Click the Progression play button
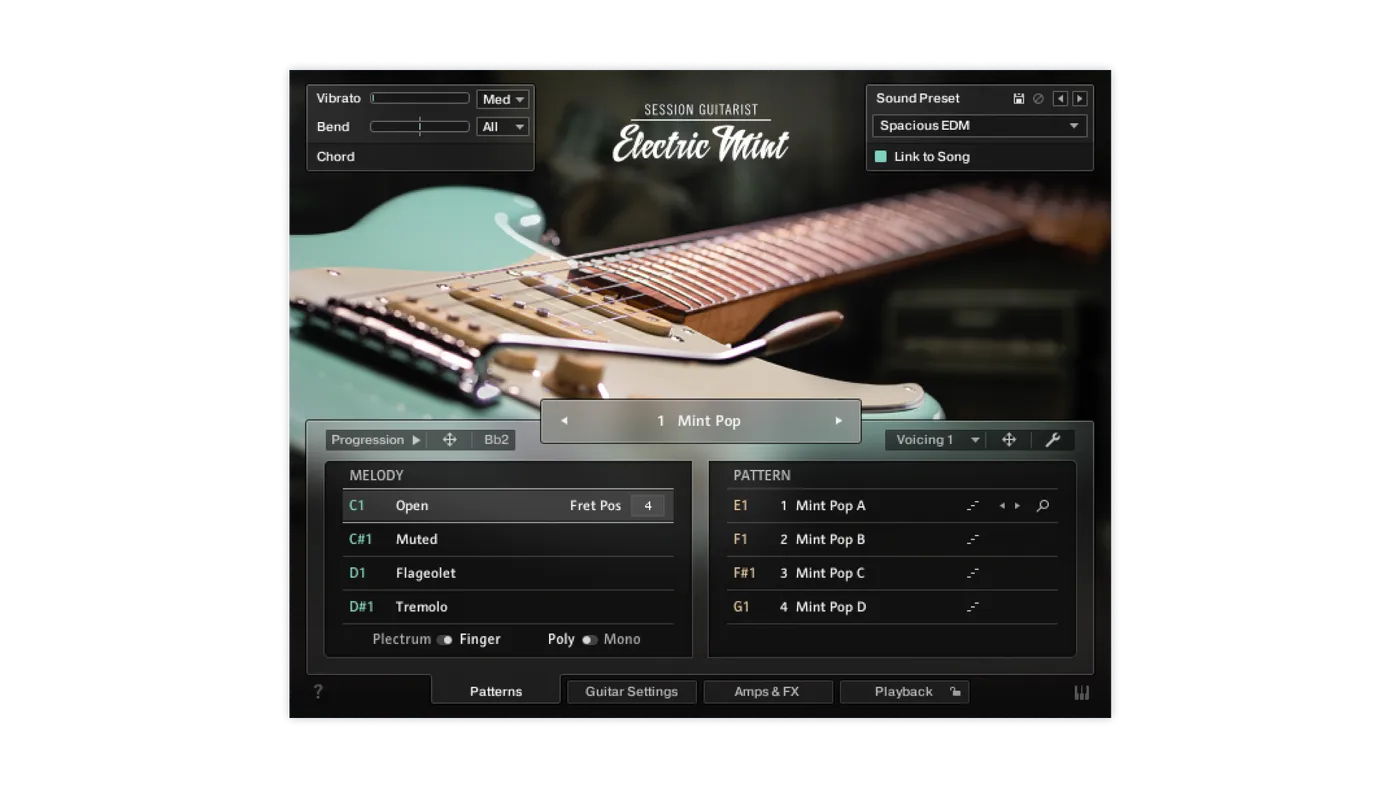The height and width of the screenshot is (788, 1400). tap(416, 440)
